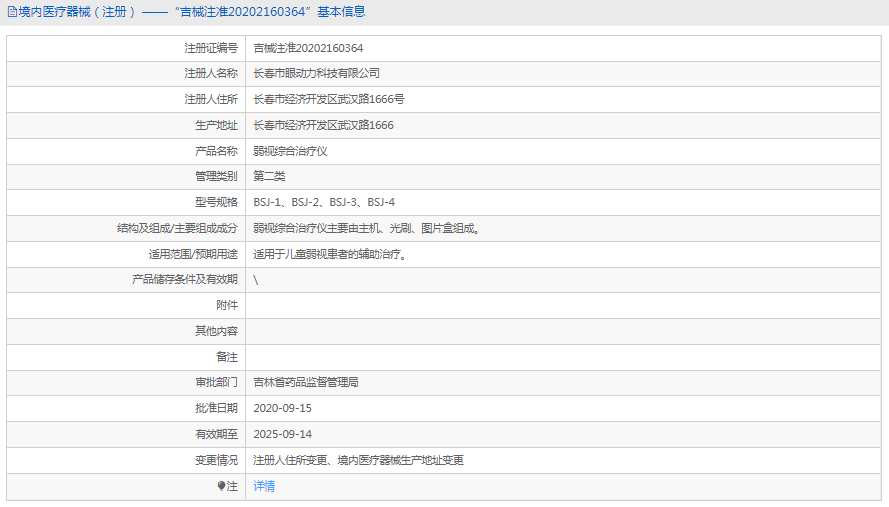Click change record 注册人住所变更、境内医疗器械生产地址变更

coord(358,460)
